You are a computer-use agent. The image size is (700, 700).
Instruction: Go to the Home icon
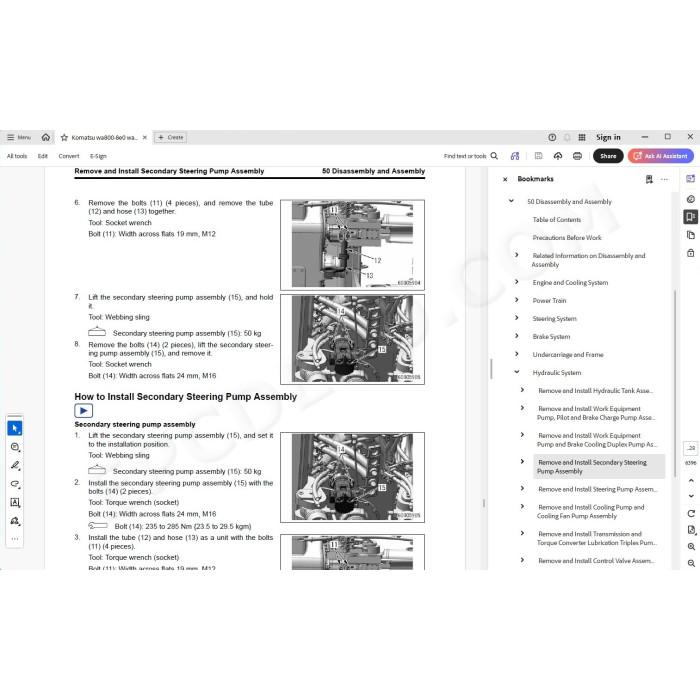[46, 138]
